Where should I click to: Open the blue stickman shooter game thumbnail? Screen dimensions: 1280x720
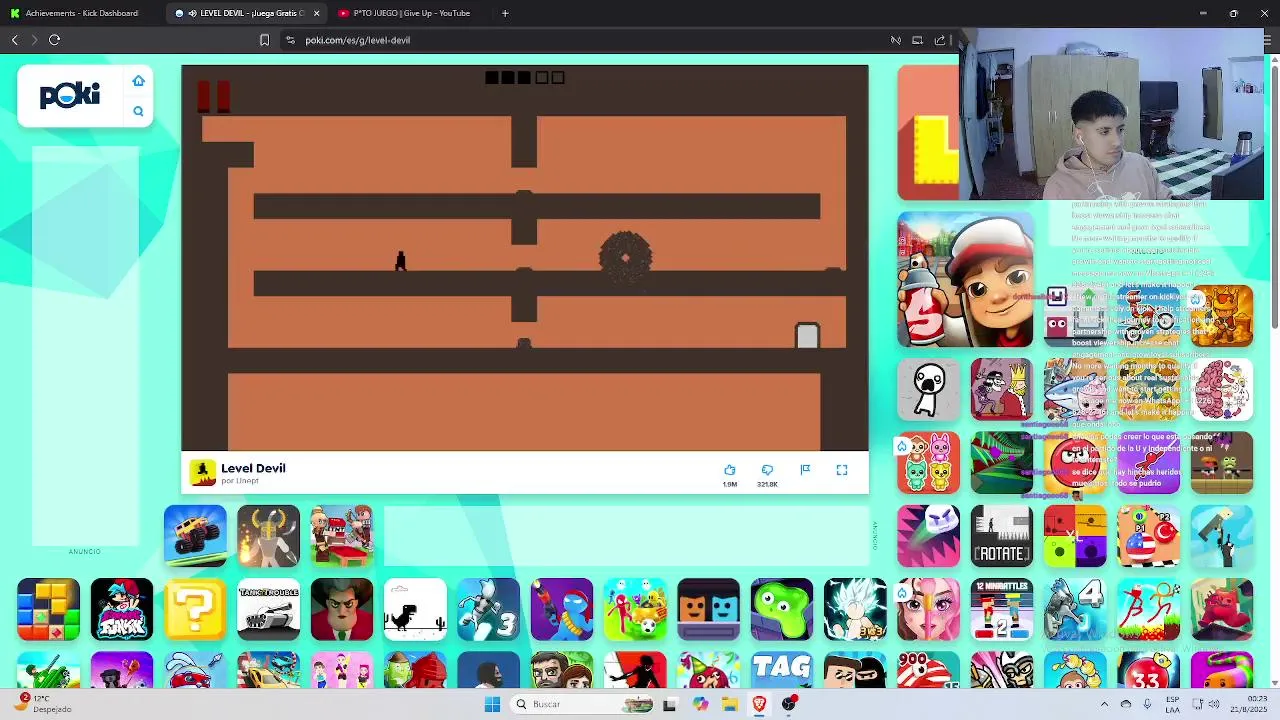coord(562,609)
